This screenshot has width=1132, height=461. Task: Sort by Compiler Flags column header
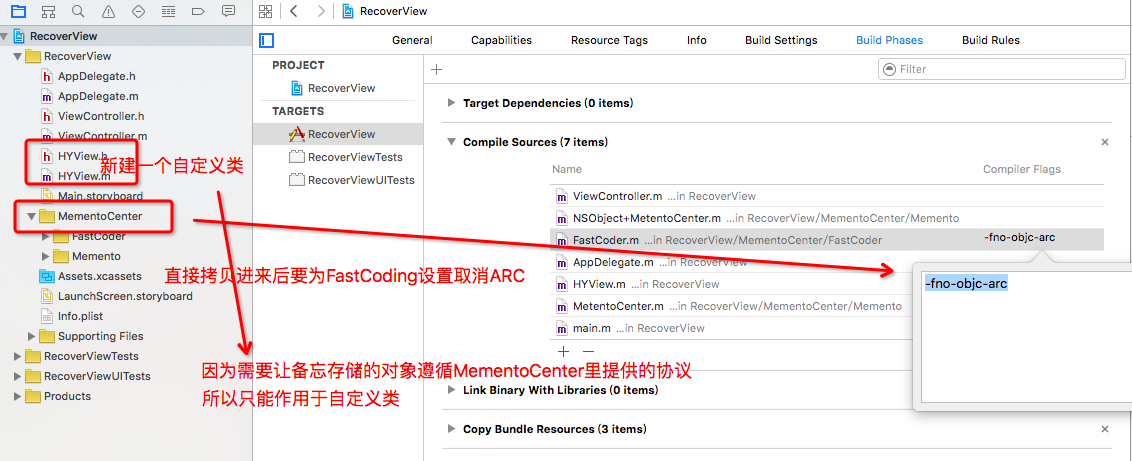1022,169
